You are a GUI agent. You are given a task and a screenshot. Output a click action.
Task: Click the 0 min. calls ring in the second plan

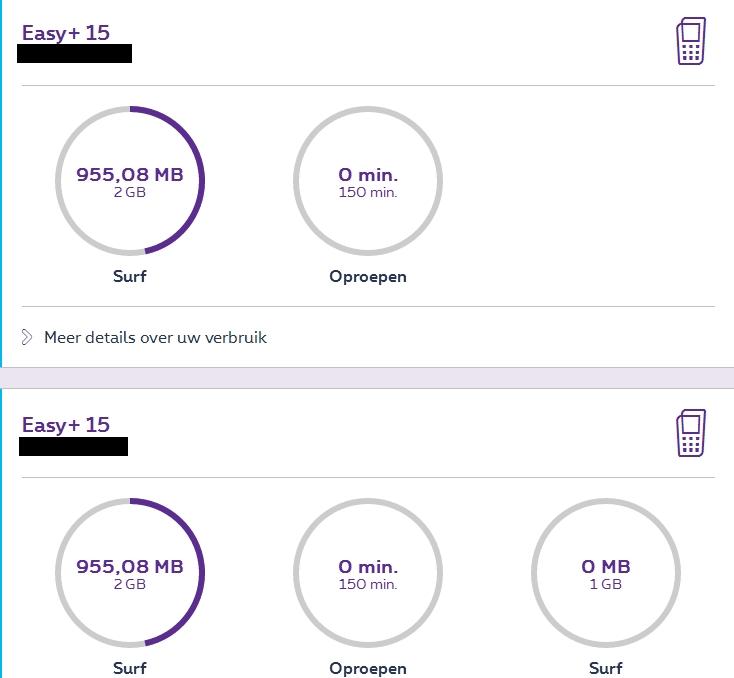click(368, 573)
